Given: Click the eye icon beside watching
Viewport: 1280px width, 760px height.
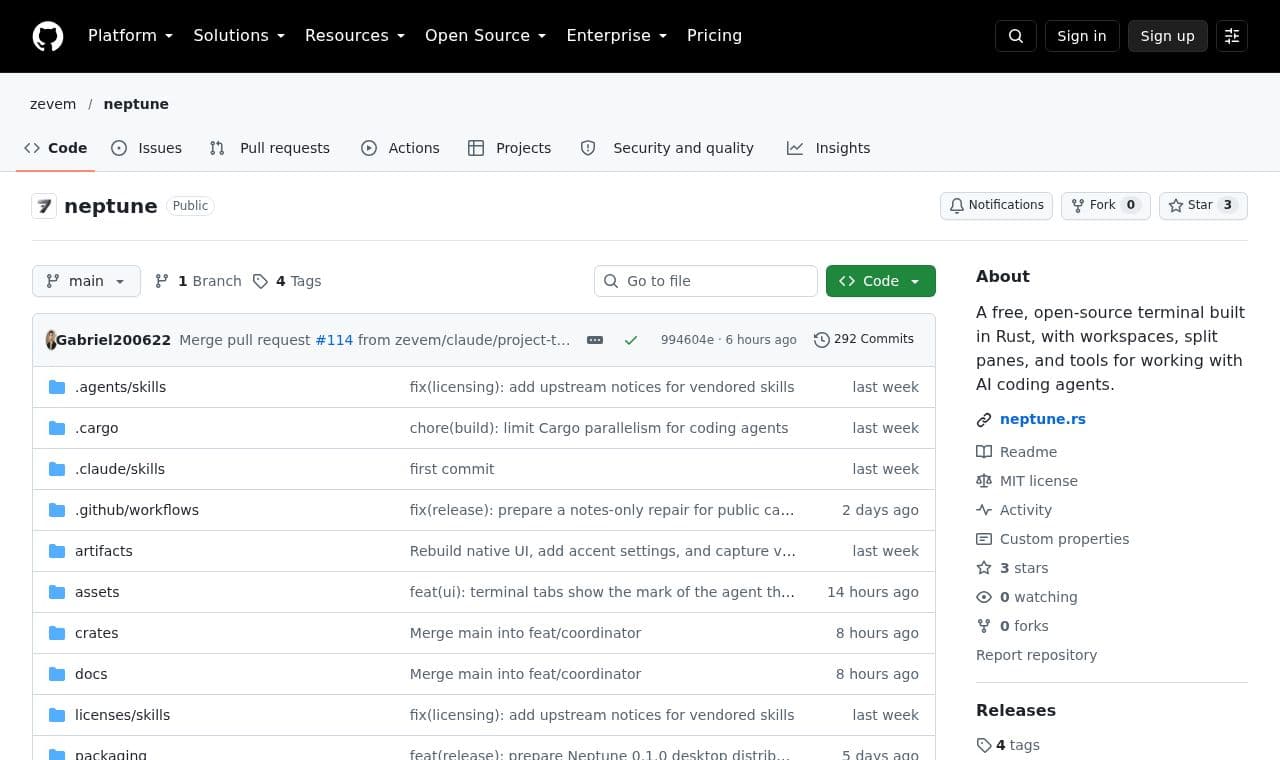Looking at the screenshot, I should (x=984, y=597).
